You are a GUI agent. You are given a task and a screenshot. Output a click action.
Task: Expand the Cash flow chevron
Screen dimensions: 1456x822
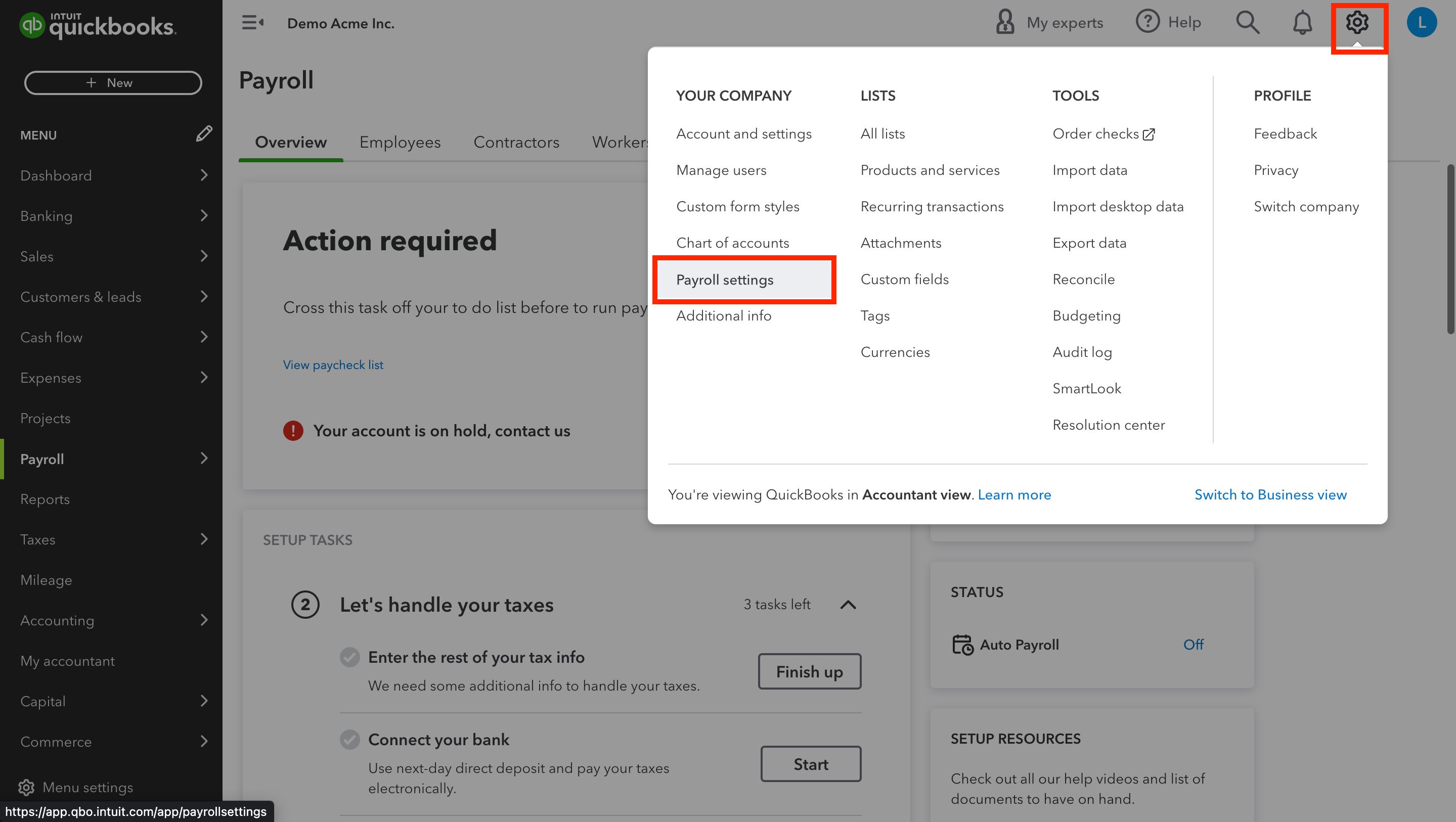click(204, 337)
